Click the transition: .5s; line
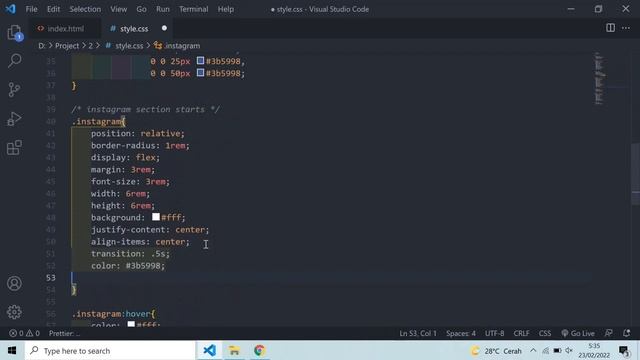 130,253
